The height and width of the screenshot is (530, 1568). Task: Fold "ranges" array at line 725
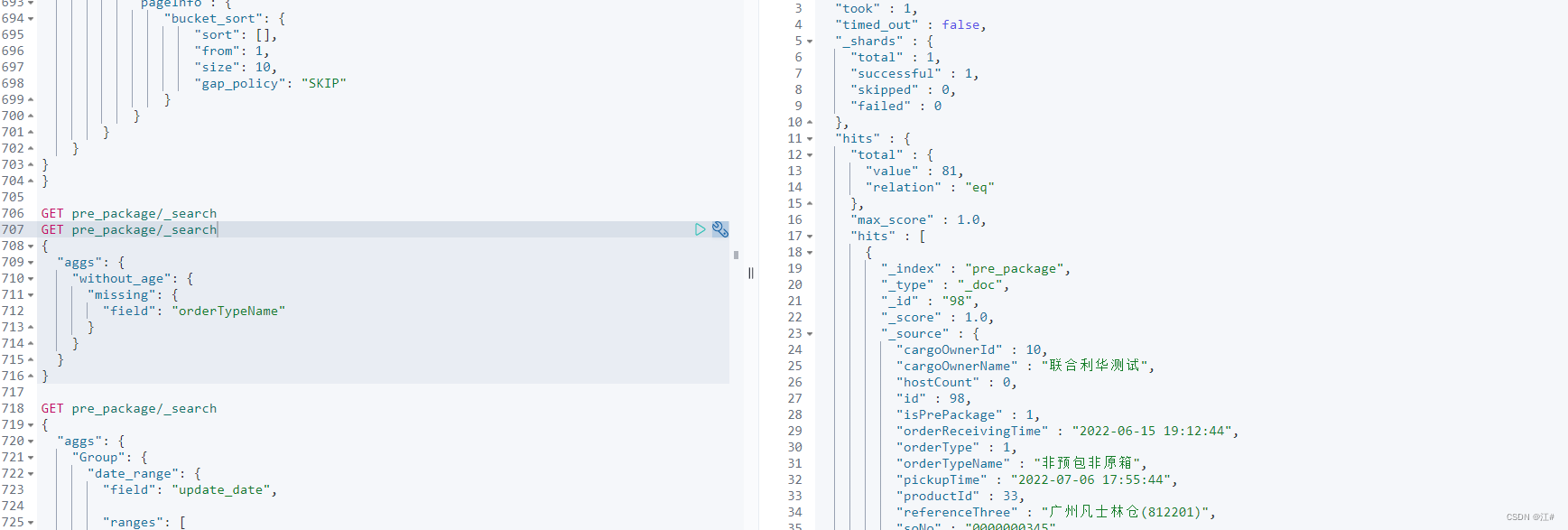click(x=31, y=522)
